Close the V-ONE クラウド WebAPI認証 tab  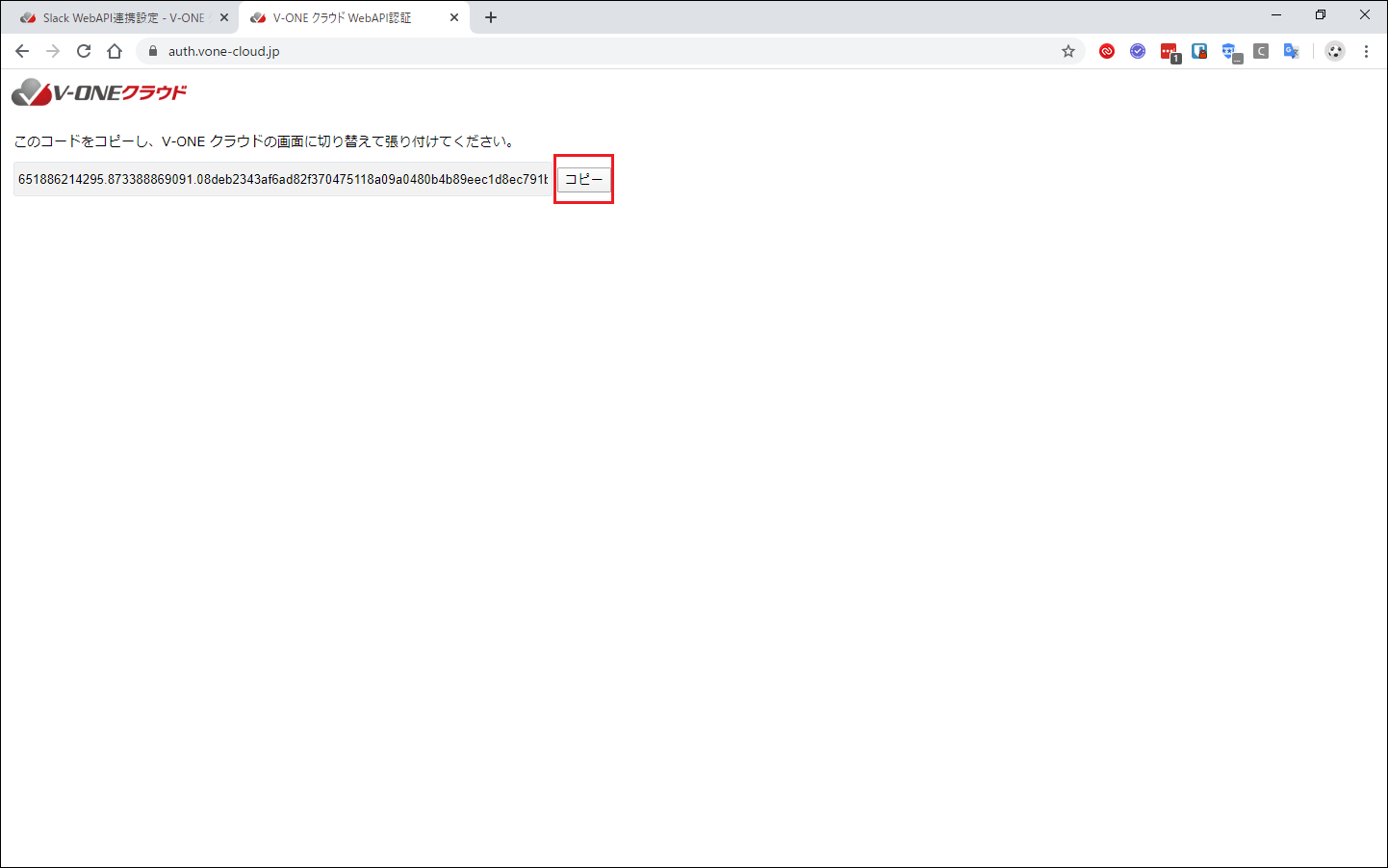click(x=454, y=17)
